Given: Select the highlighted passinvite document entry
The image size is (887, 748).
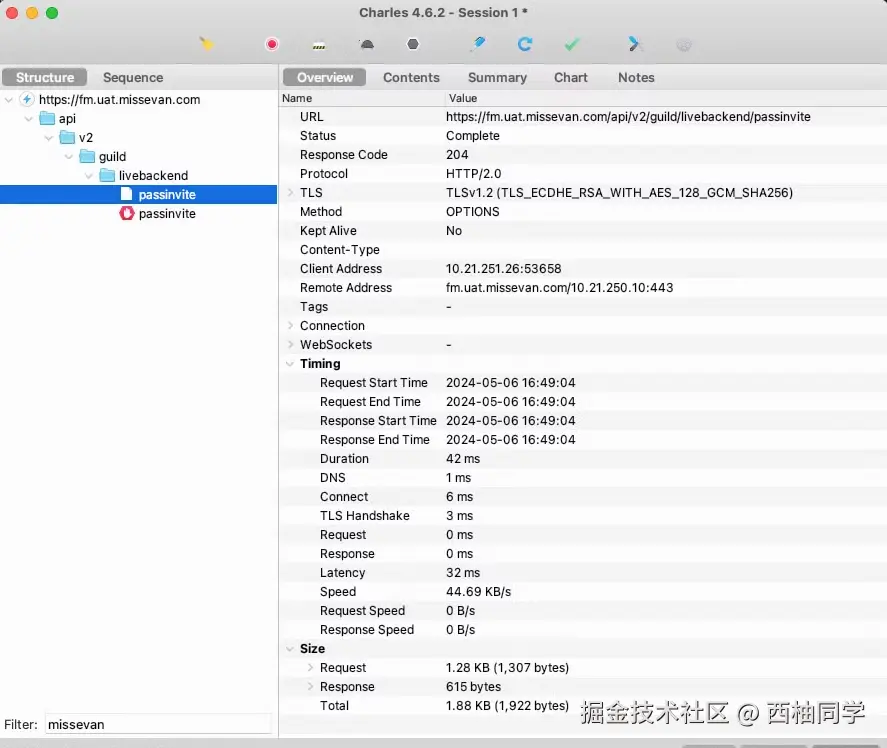Looking at the screenshot, I should (x=139, y=194).
